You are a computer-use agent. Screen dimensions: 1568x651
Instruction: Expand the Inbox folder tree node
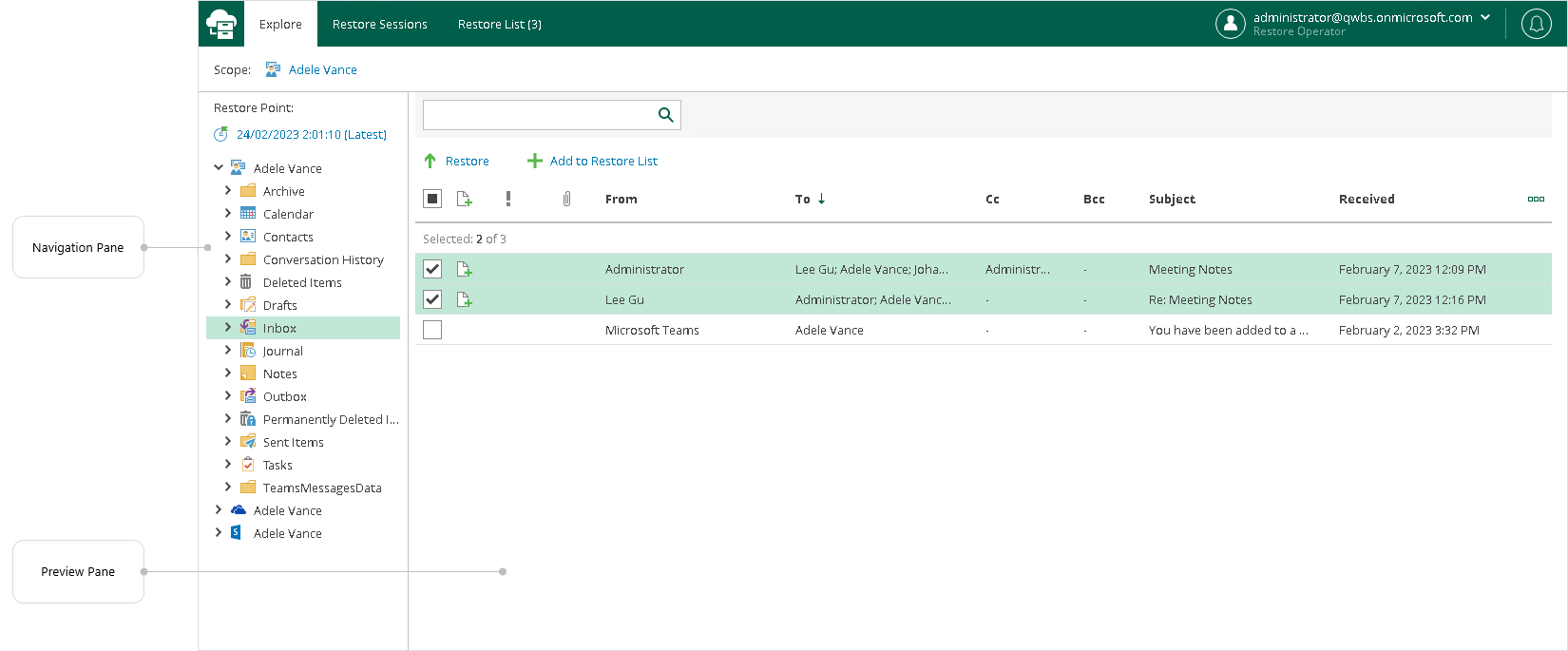[x=228, y=327]
